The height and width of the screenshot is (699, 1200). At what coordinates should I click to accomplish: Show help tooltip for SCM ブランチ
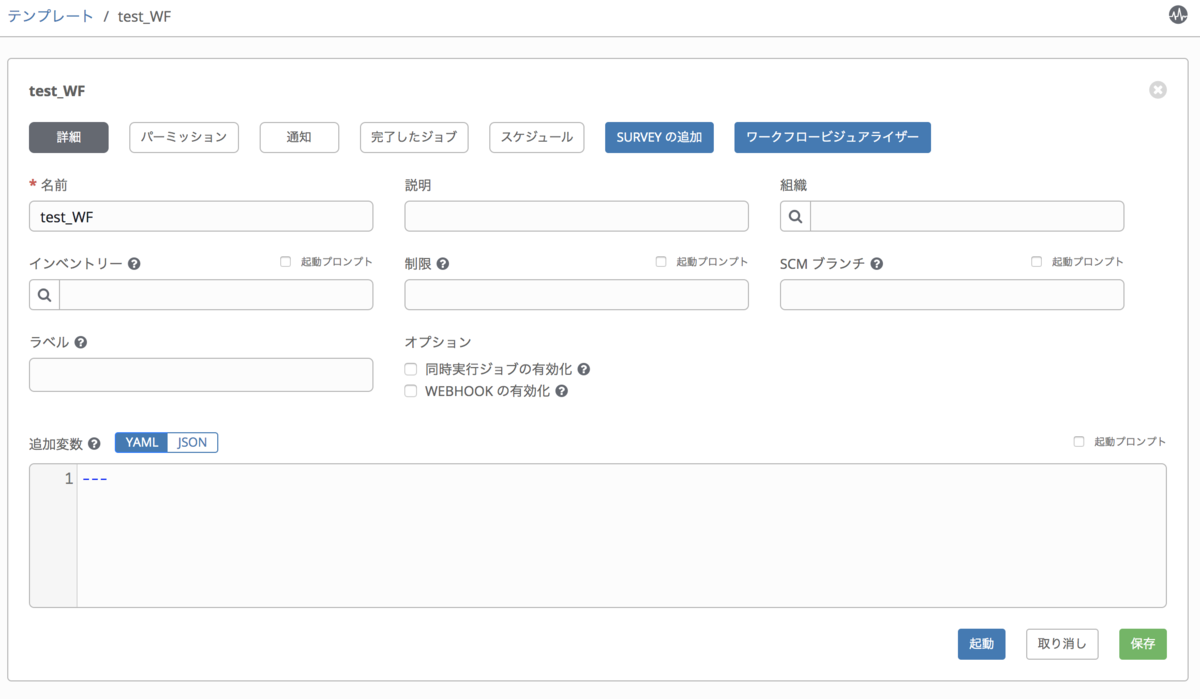pos(876,264)
